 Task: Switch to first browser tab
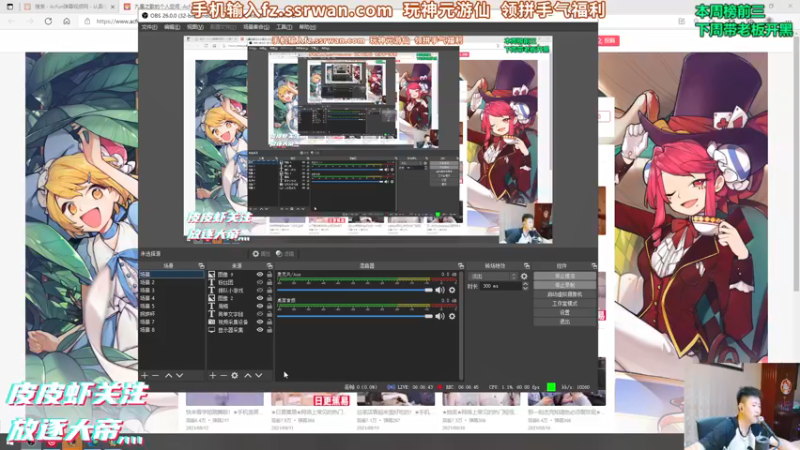point(66,7)
